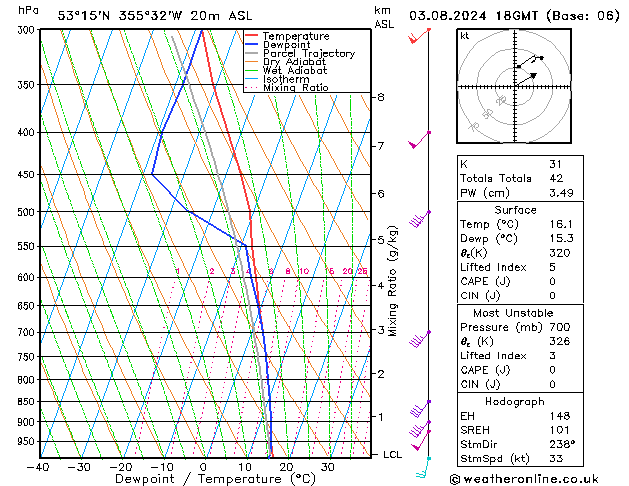Click the 850 hPa wind barb
The height and width of the screenshot is (486, 629).
420,409
